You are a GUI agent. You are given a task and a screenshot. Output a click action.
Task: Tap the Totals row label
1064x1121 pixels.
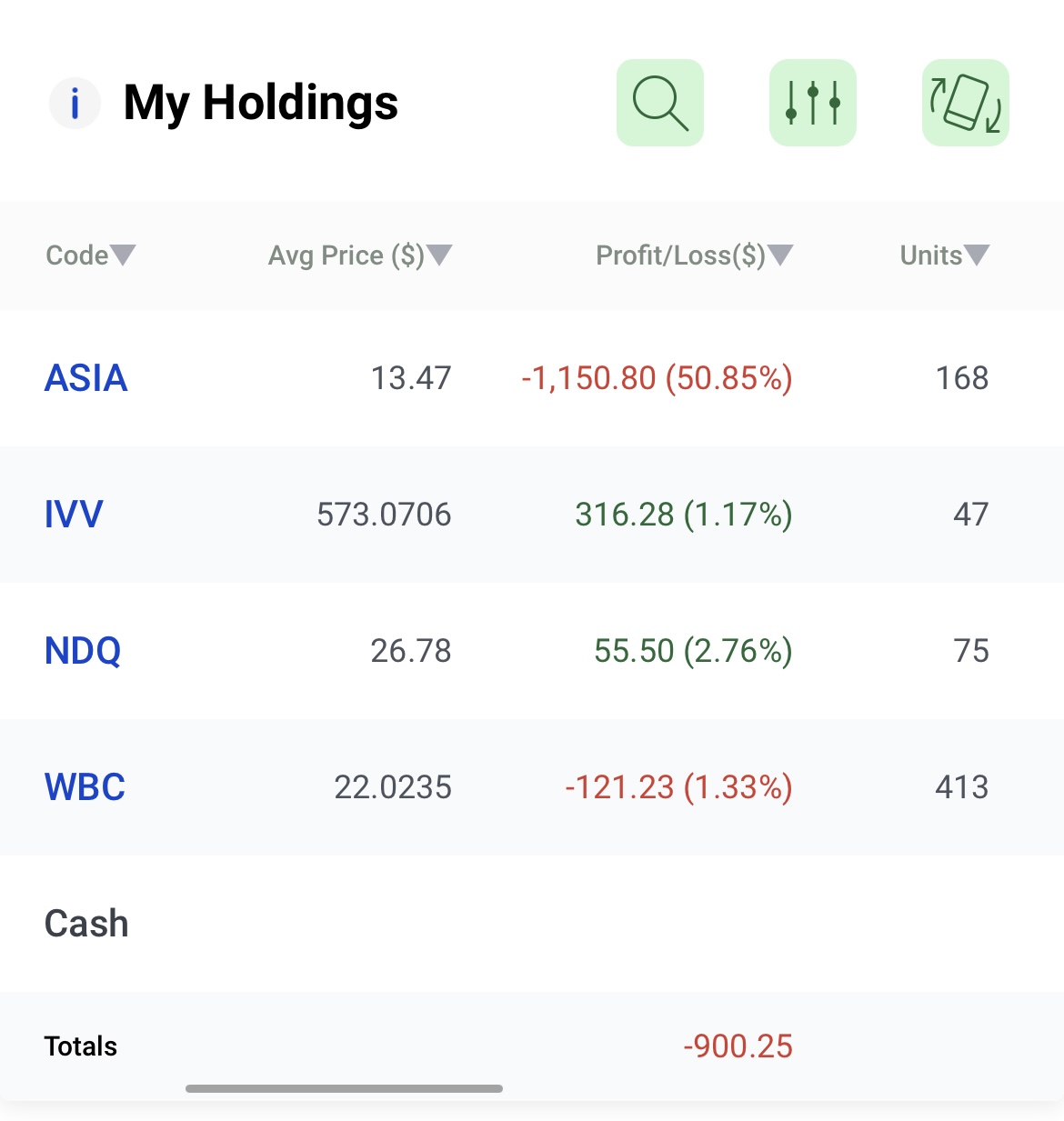81,1046
